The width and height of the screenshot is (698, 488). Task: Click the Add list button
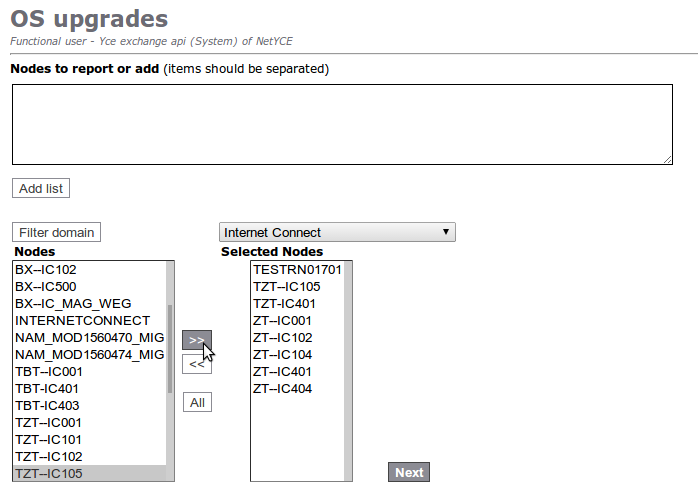click(x=41, y=188)
